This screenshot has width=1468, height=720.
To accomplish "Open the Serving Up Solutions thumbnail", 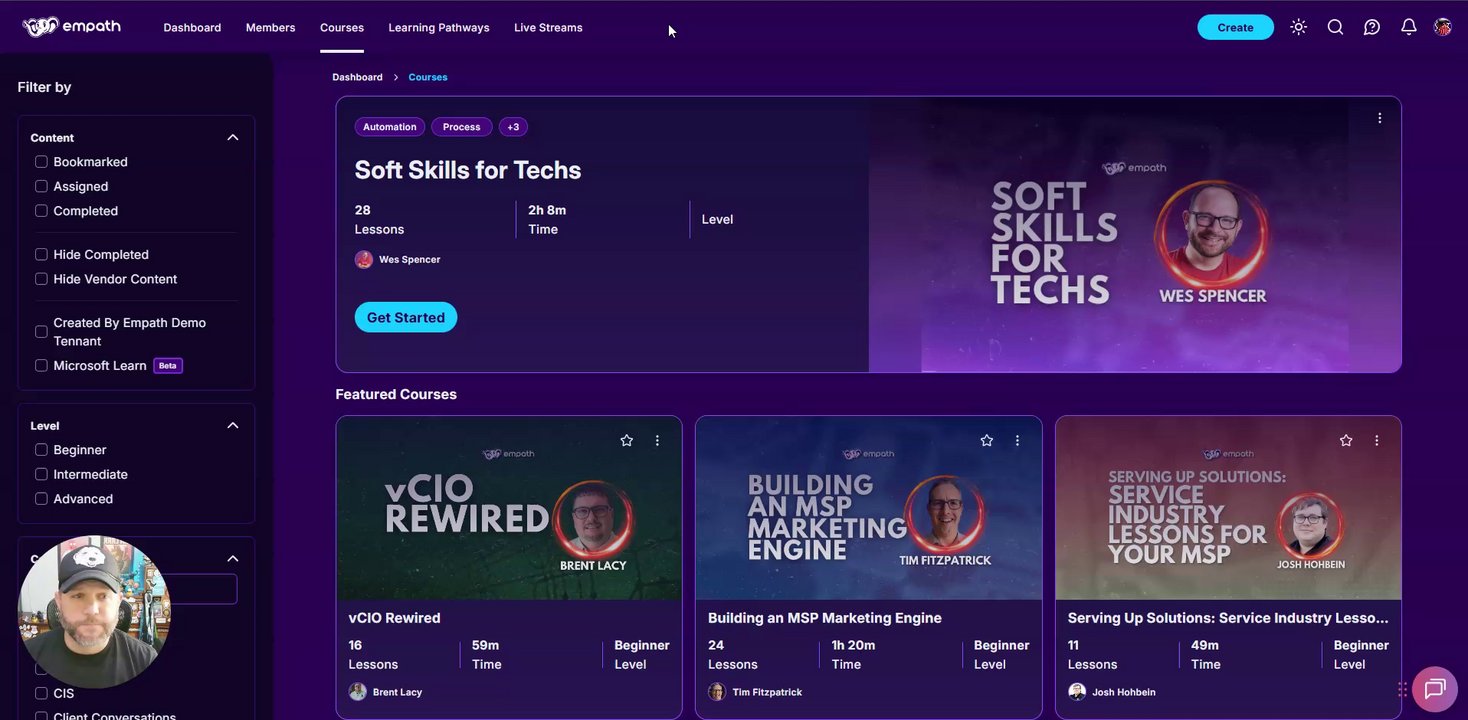I will tap(1228, 508).
